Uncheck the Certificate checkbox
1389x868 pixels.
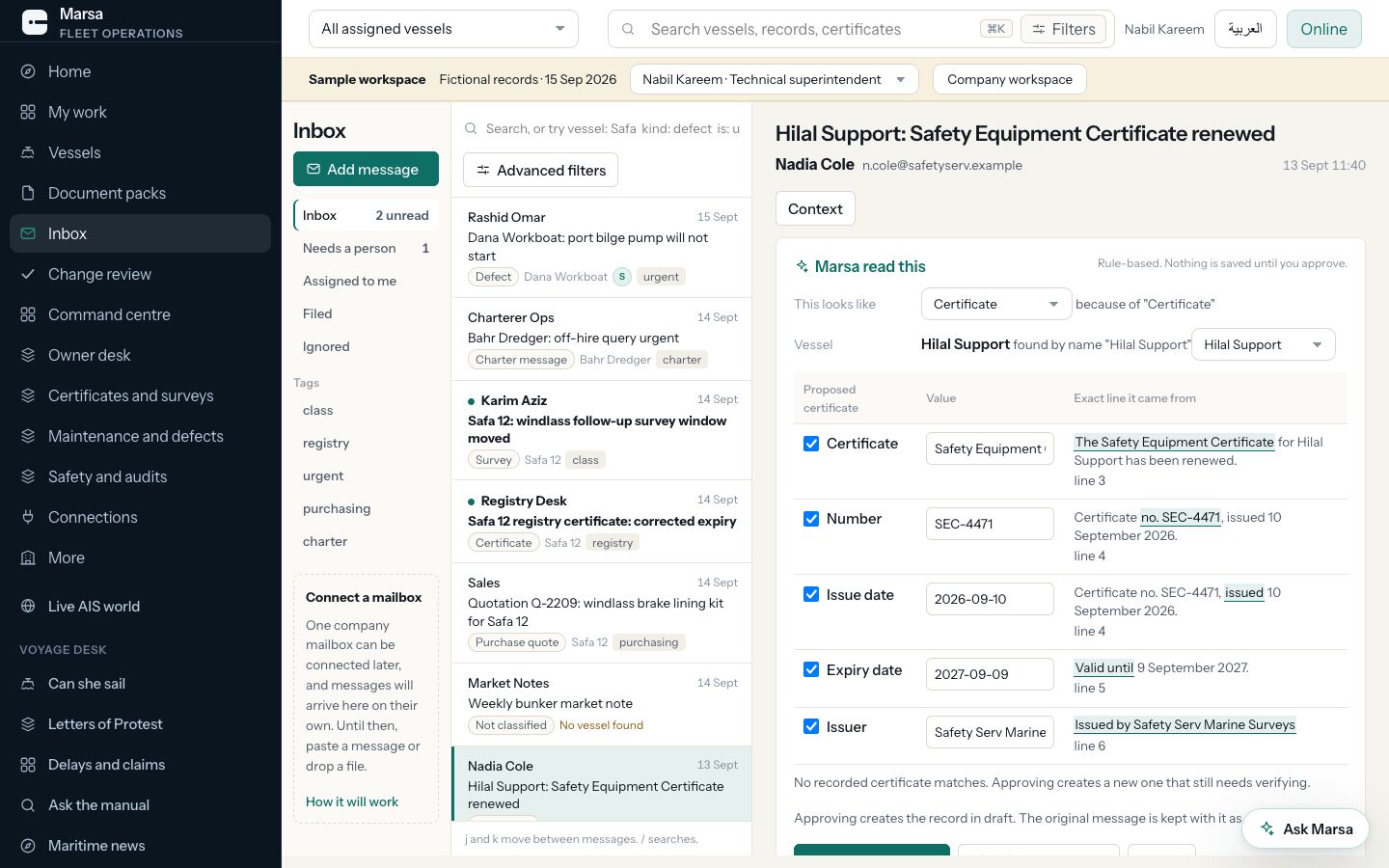[x=811, y=444]
